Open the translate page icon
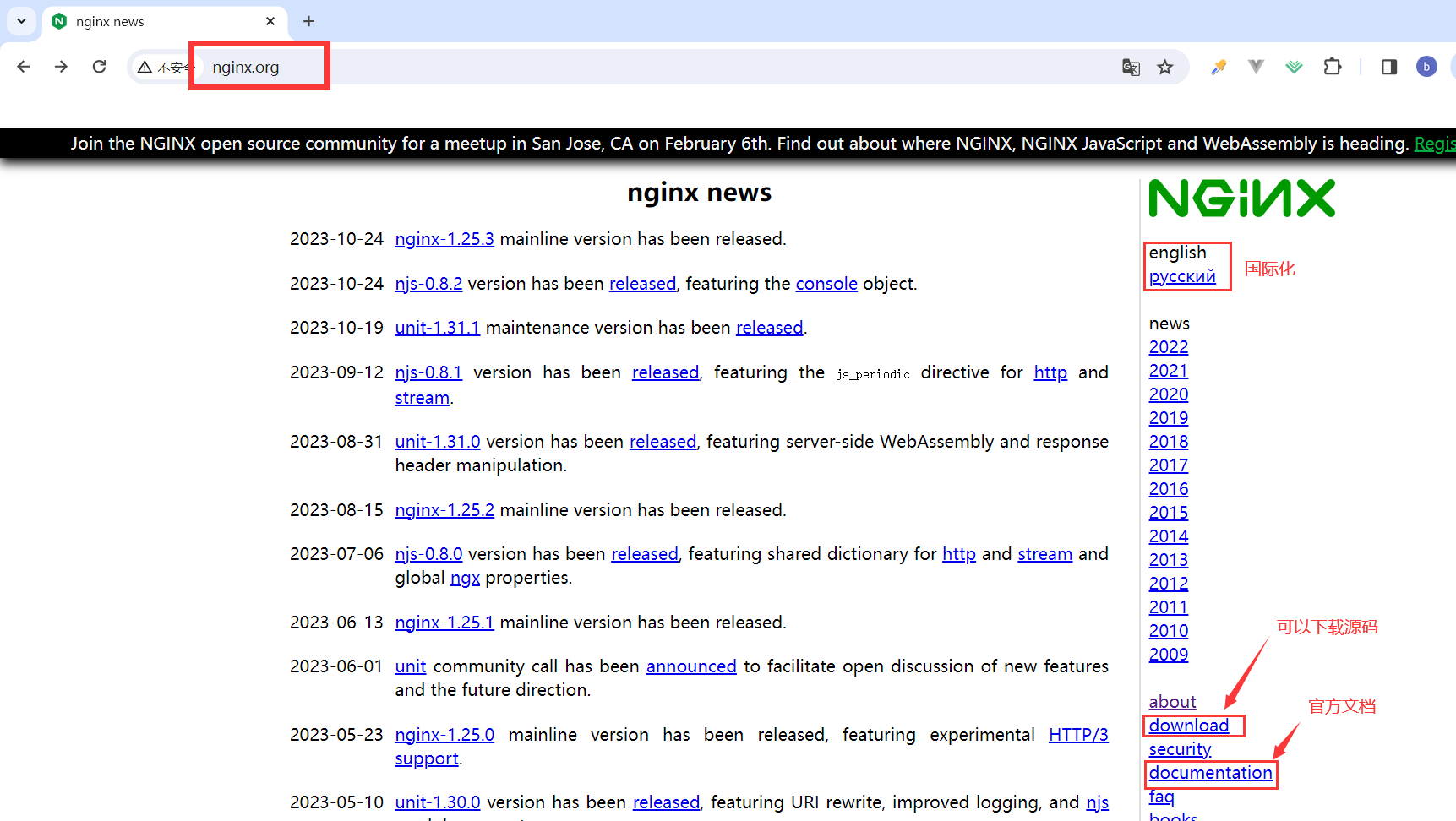1456x821 pixels. [x=1131, y=67]
